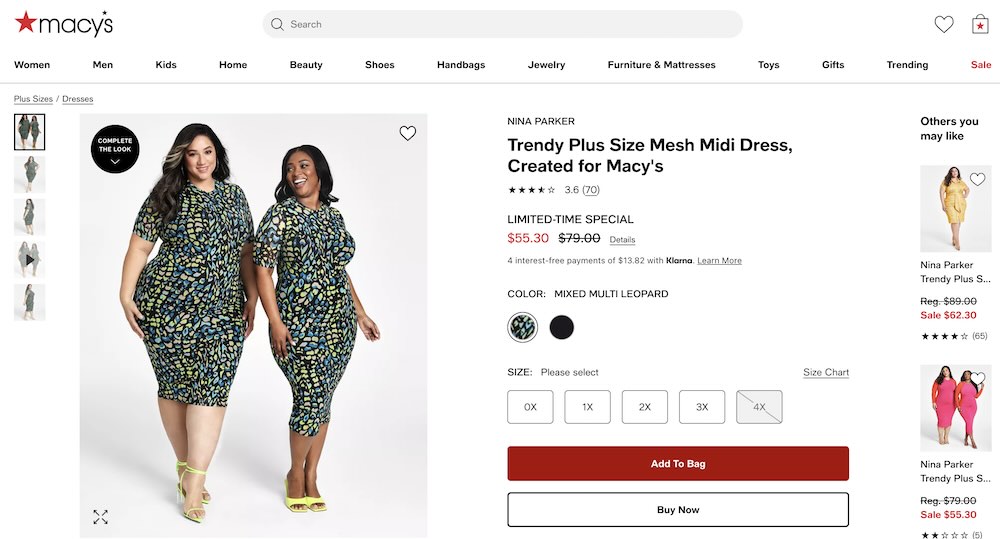Screen dimensions: 1000x539
Task: Open the Size Chart
Action: coord(826,373)
